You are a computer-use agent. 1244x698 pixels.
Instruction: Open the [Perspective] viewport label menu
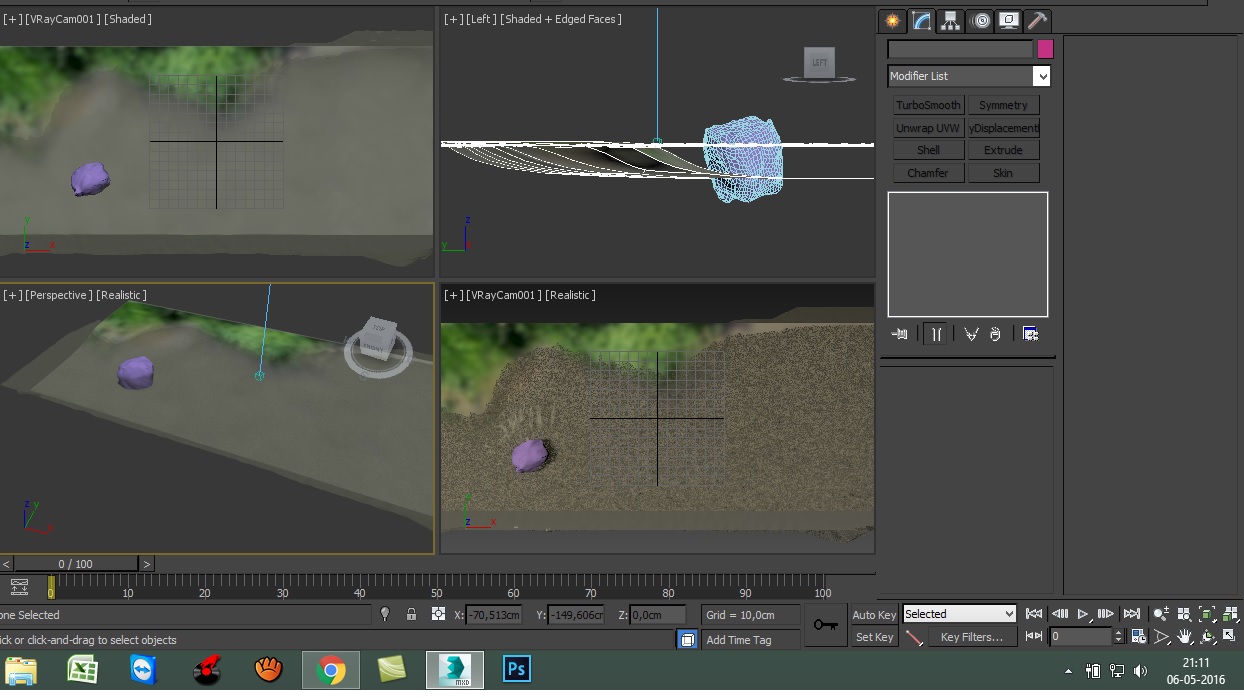click(59, 295)
